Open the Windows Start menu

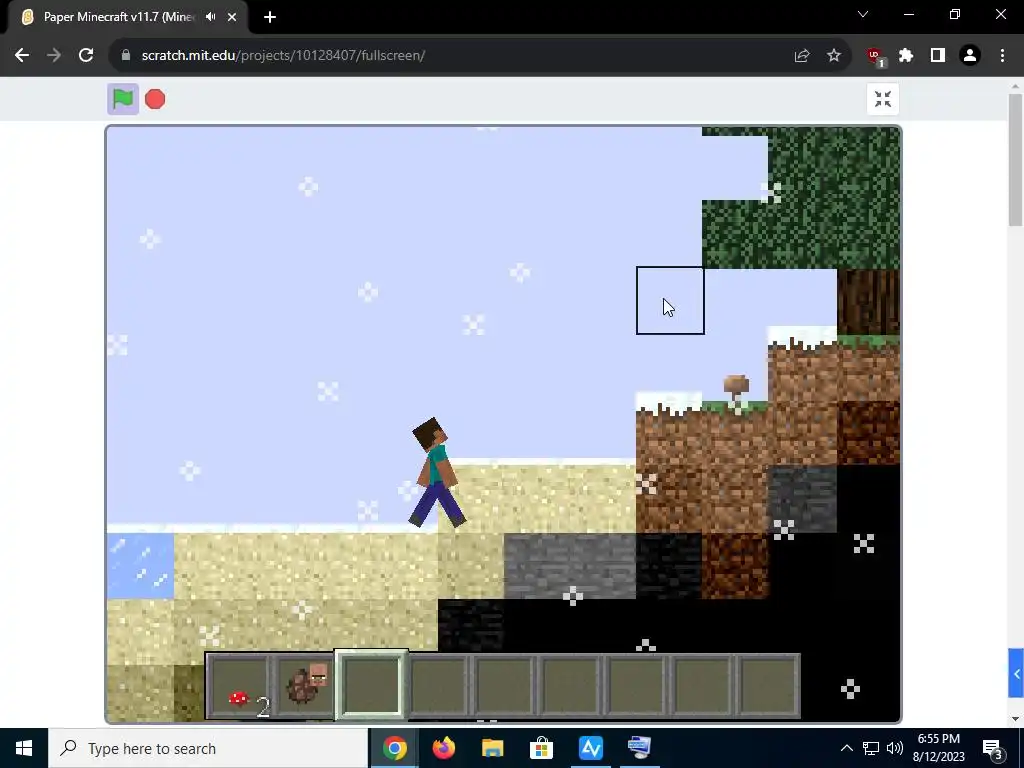24,748
